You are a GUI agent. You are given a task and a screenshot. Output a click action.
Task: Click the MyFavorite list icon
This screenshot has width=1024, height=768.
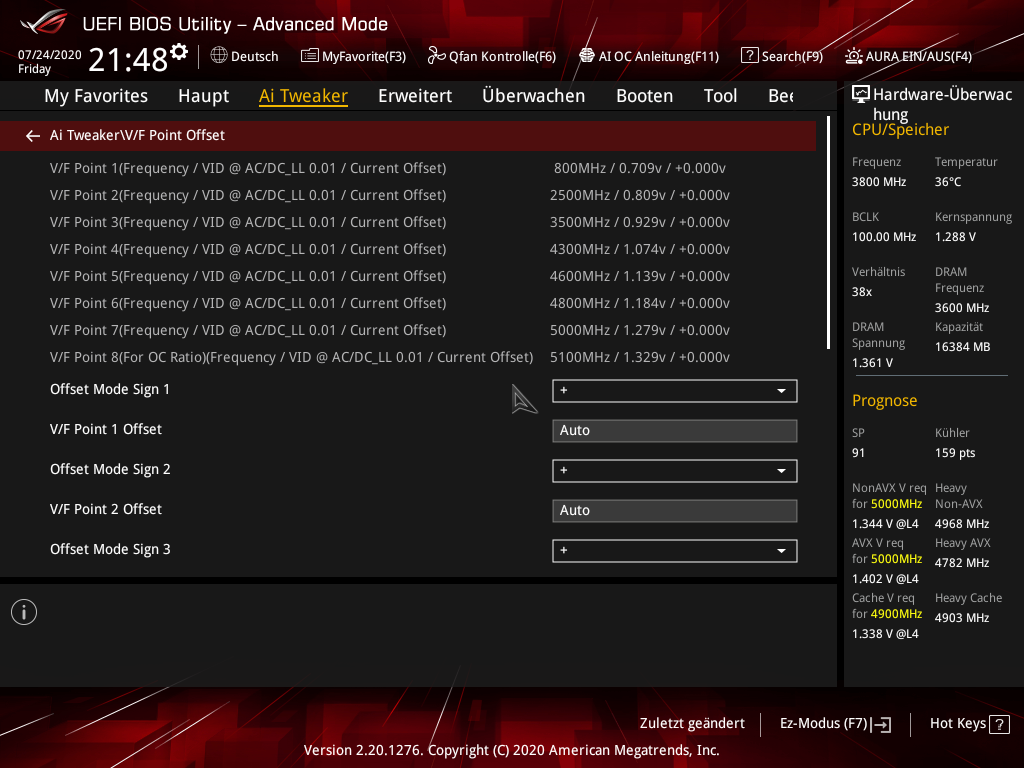tap(310, 56)
